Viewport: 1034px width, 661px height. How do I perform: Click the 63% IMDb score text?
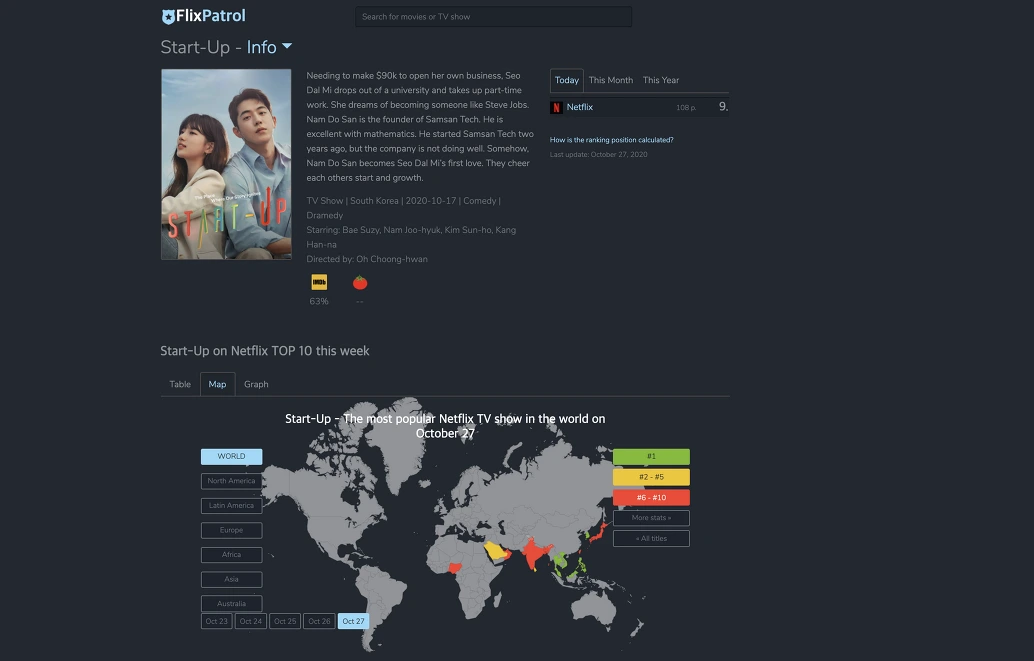pyautogui.click(x=319, y=301)
